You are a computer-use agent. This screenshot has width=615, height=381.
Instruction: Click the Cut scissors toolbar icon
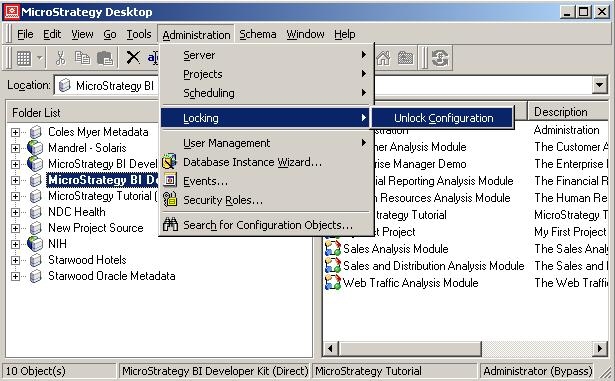tap(60, 58)
